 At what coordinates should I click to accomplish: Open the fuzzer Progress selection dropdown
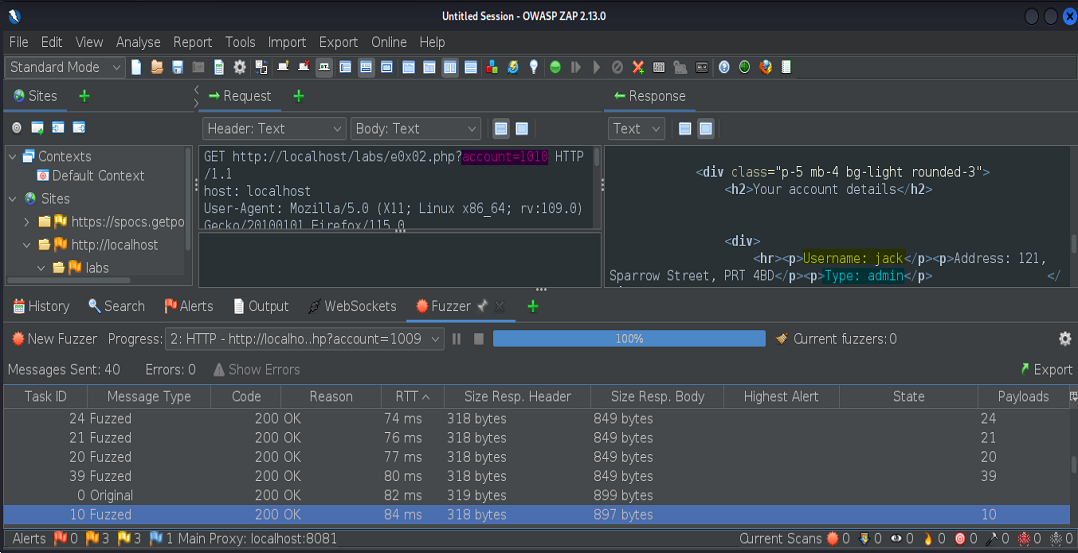305,338
